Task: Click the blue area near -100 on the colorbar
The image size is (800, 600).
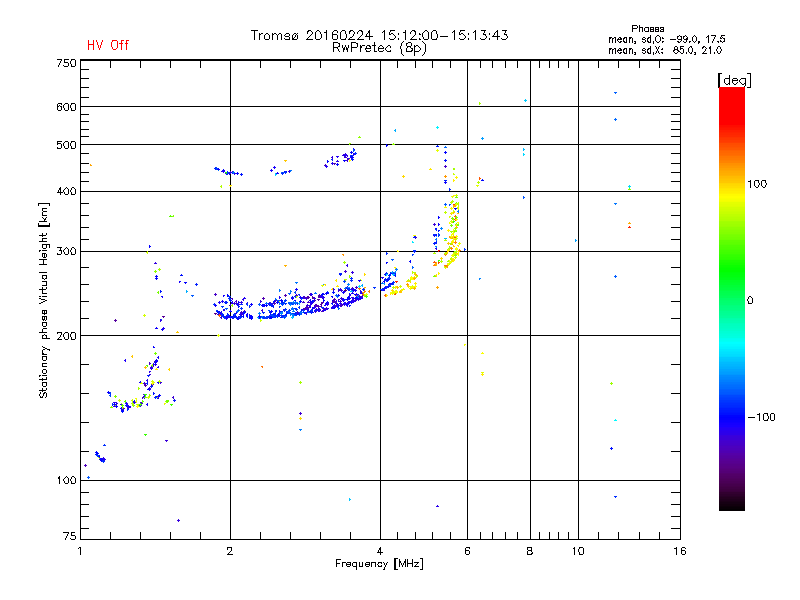Action: click(x=732, y=417)
